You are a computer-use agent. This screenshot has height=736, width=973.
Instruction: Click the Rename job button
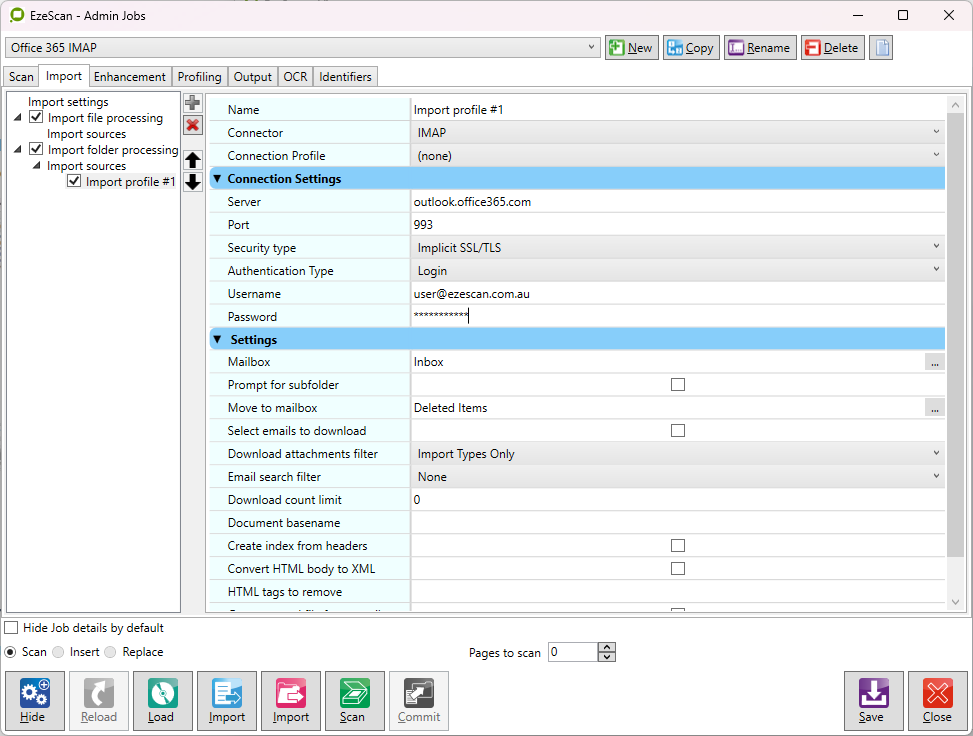coord(758,48)
